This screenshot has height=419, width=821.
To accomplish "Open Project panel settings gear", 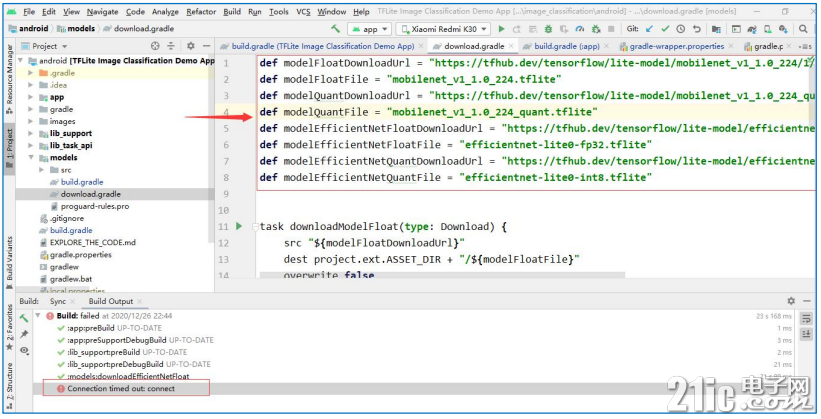I will (x=191, y=46).
